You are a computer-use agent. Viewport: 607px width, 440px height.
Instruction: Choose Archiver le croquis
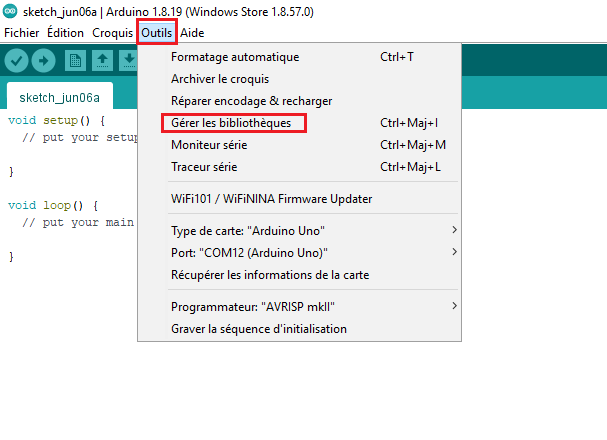[299, 79]
